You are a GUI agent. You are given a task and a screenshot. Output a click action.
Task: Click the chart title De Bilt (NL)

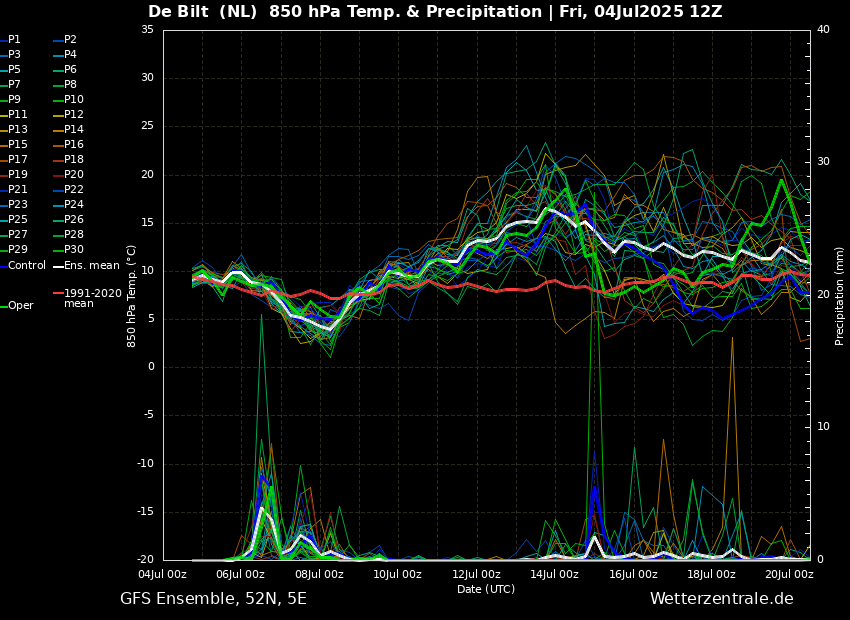(x=202, y=12)
